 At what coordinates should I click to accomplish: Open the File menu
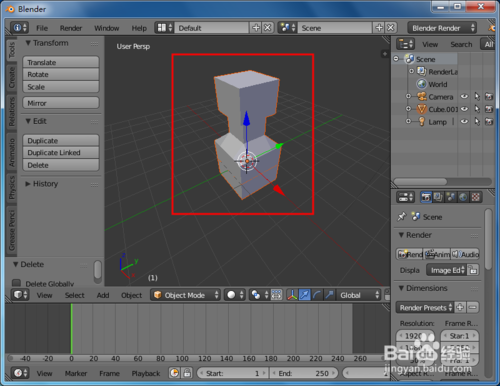click(42, 28)
